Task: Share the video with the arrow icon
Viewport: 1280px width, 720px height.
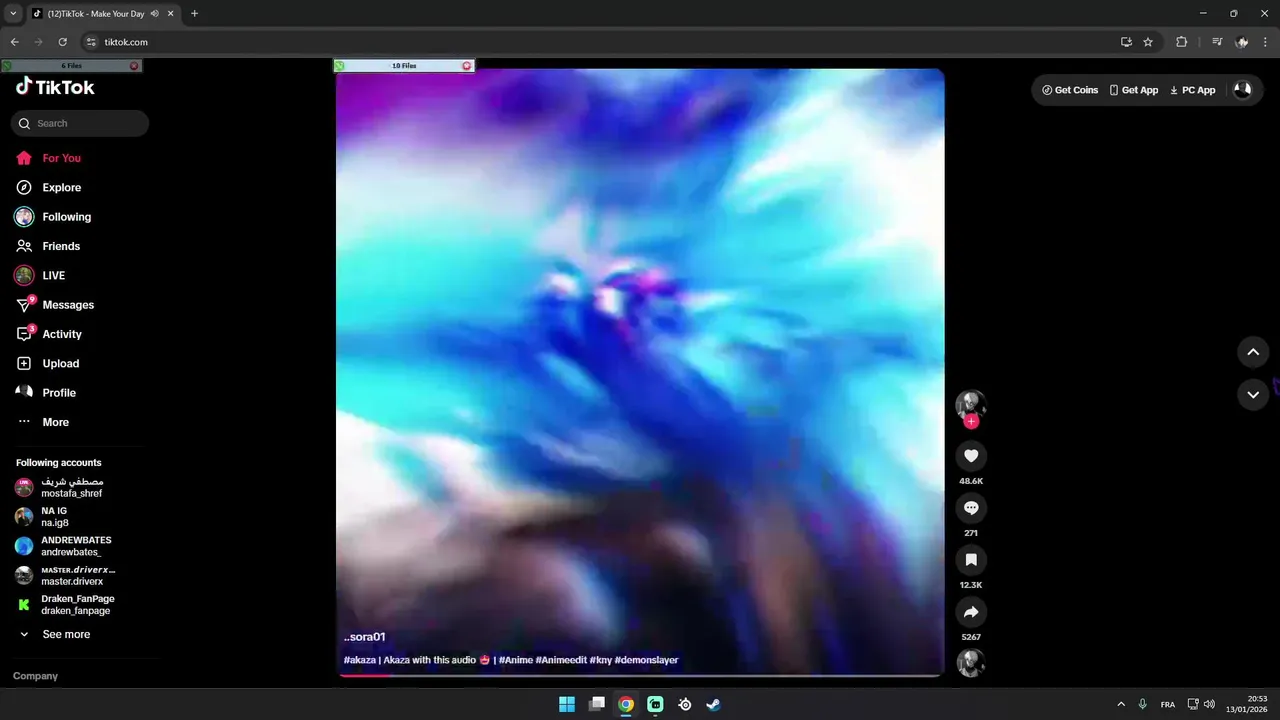Action: pos(970,612)
